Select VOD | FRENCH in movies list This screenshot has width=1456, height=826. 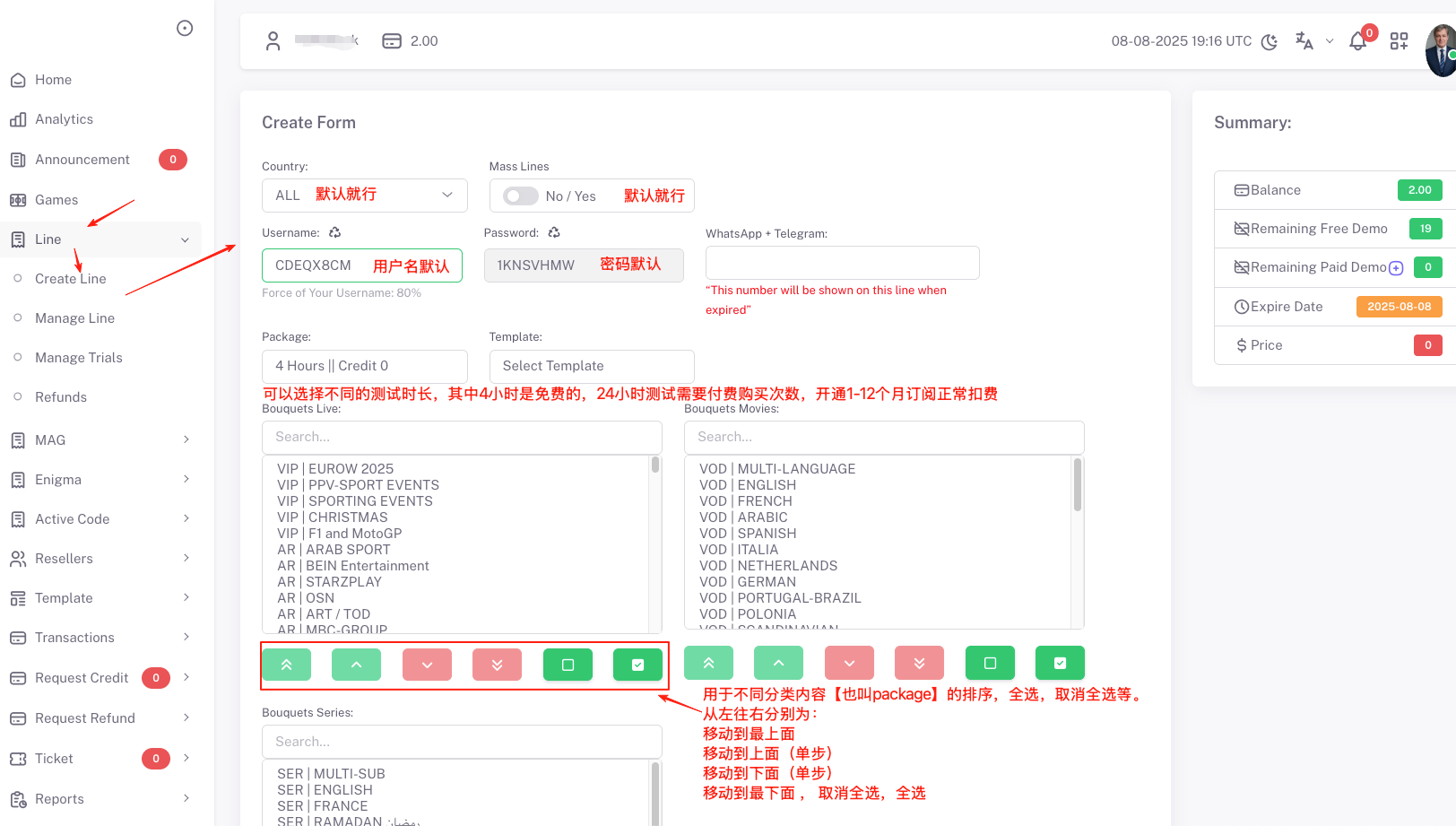click(746, 501)
